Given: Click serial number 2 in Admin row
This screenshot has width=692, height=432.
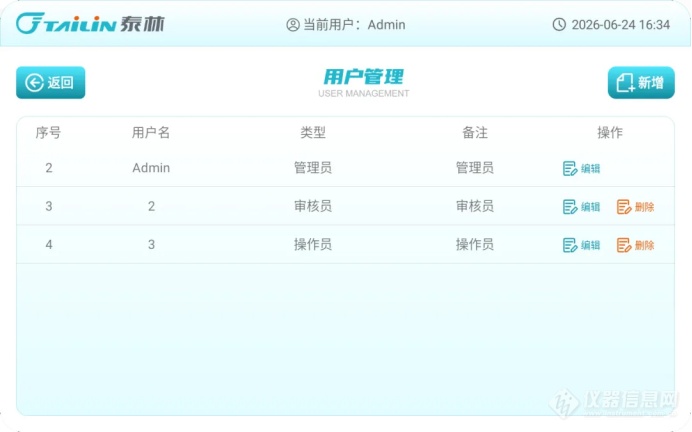Looking at the screenshot, I should [x=49, y=168].
